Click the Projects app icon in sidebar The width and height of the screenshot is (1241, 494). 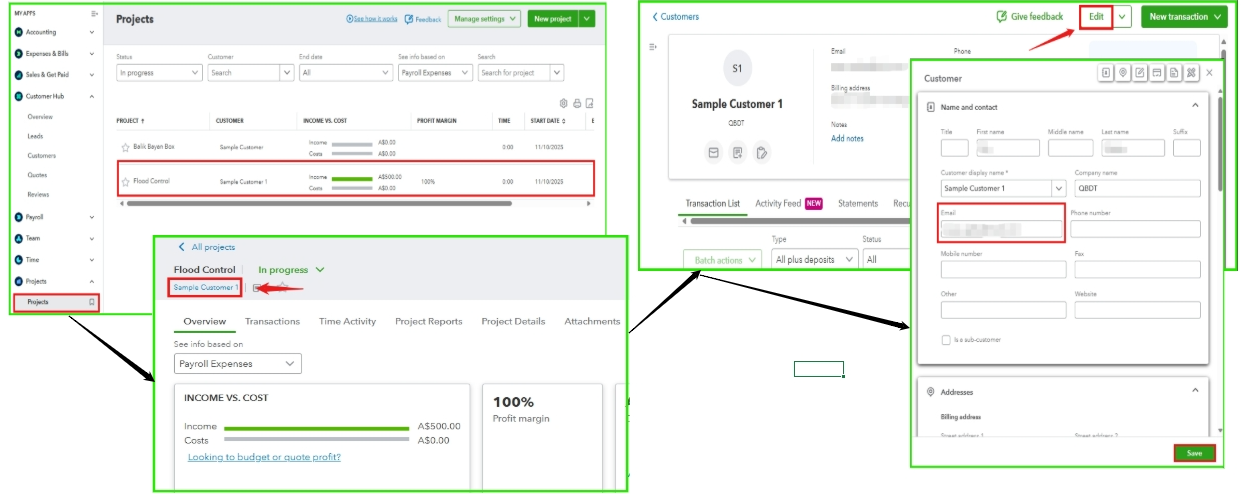tap(19, 281)
